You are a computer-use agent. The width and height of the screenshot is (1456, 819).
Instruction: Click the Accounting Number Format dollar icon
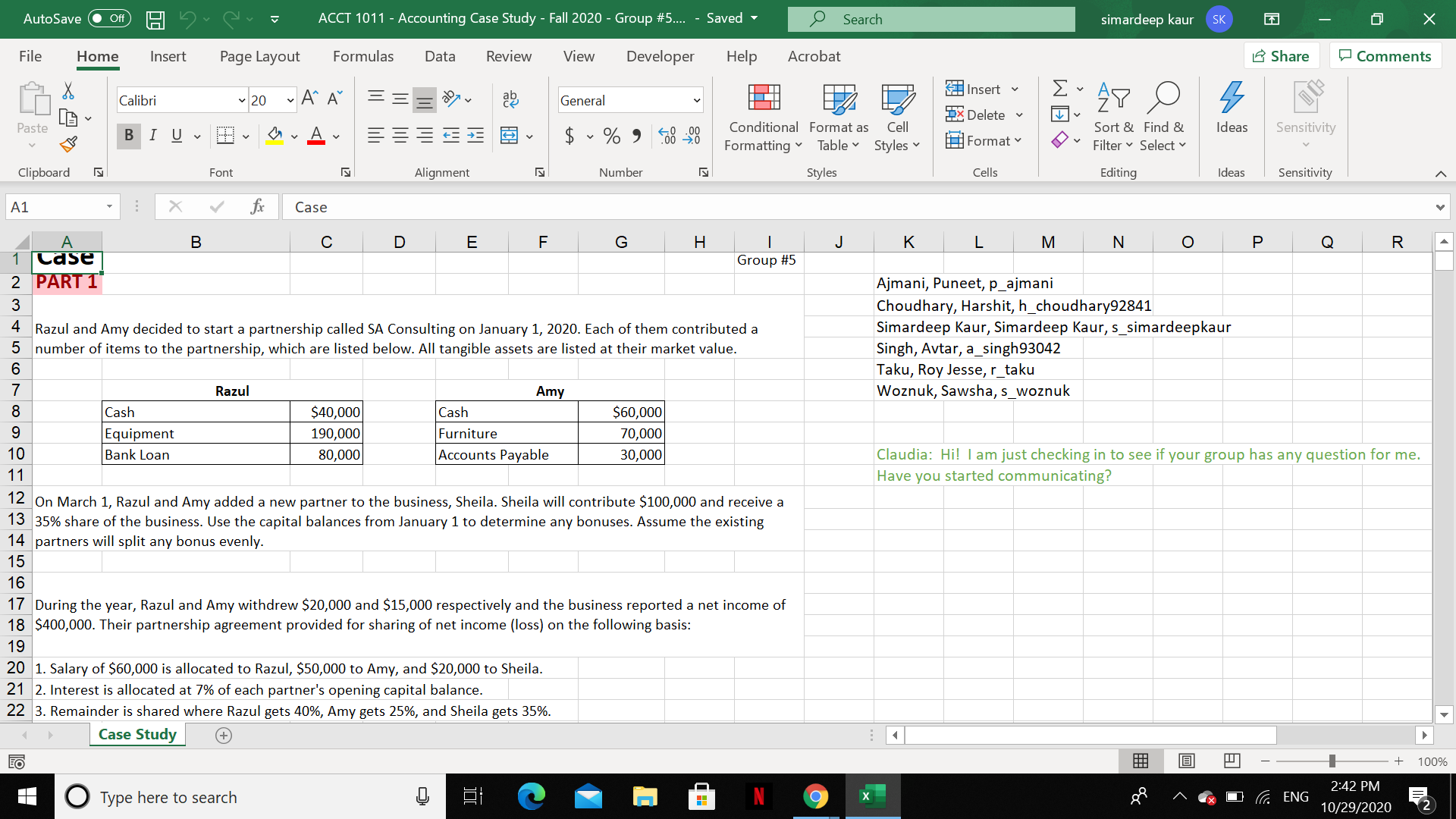click(570, 136)
